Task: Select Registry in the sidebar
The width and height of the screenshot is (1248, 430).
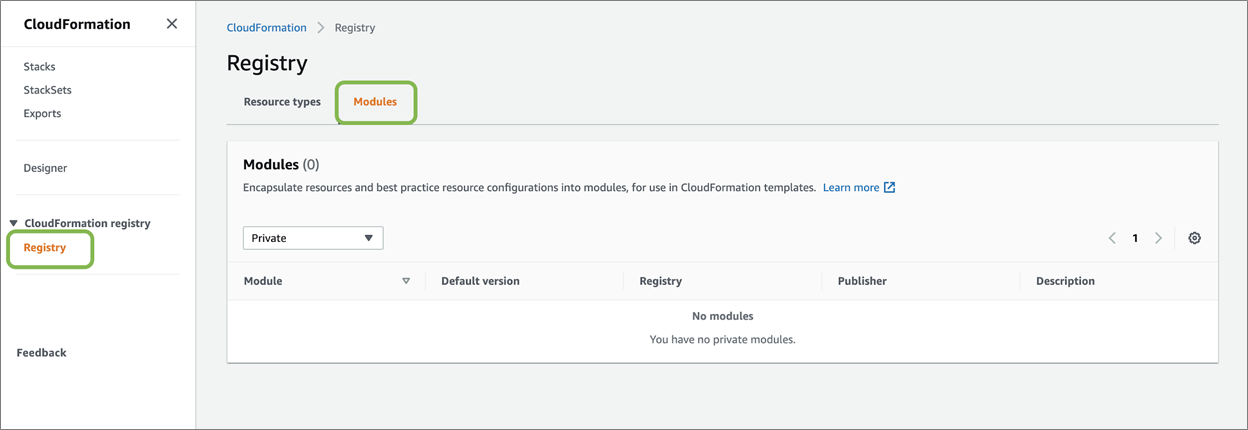Action: (45, 247)
